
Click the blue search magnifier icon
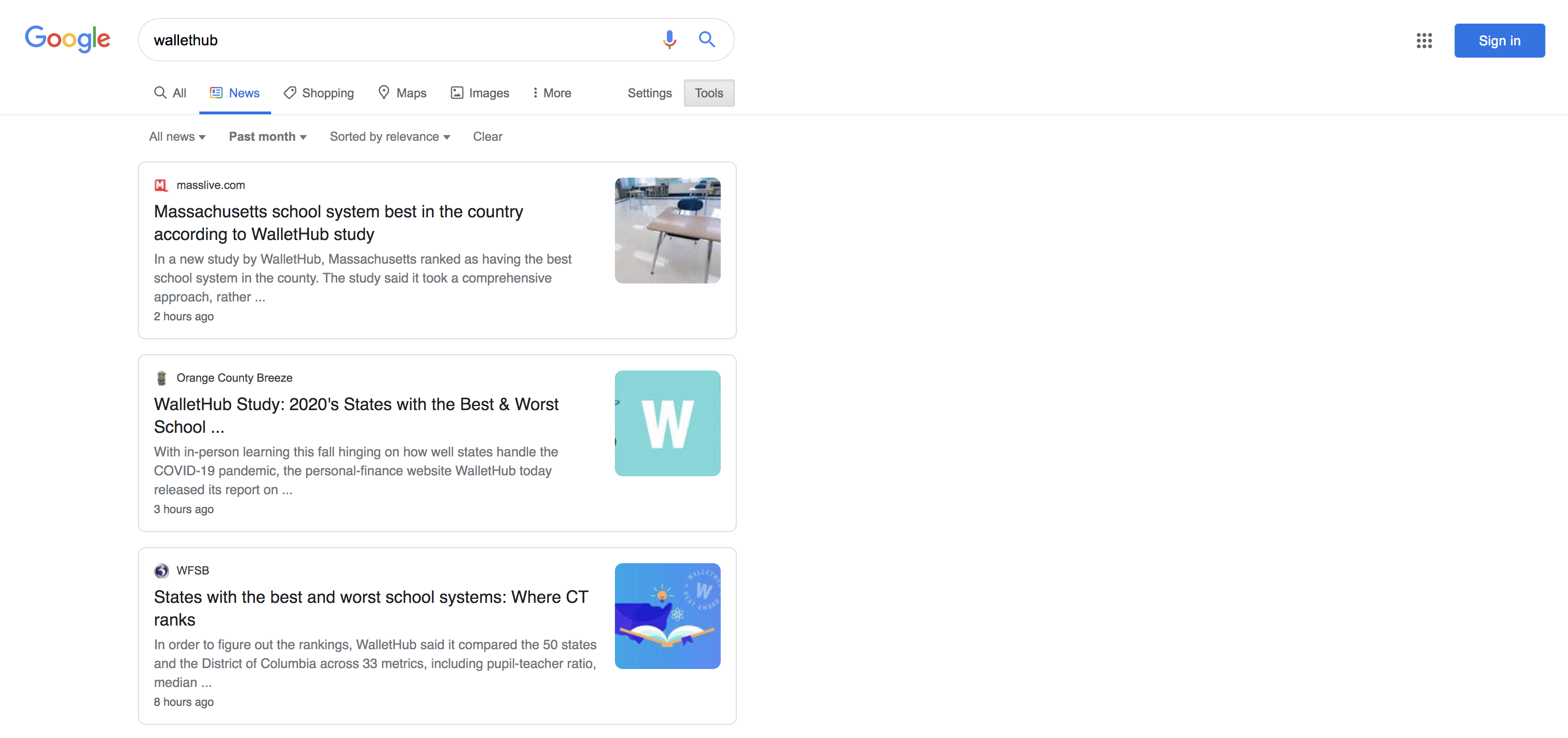pos(706,40)
